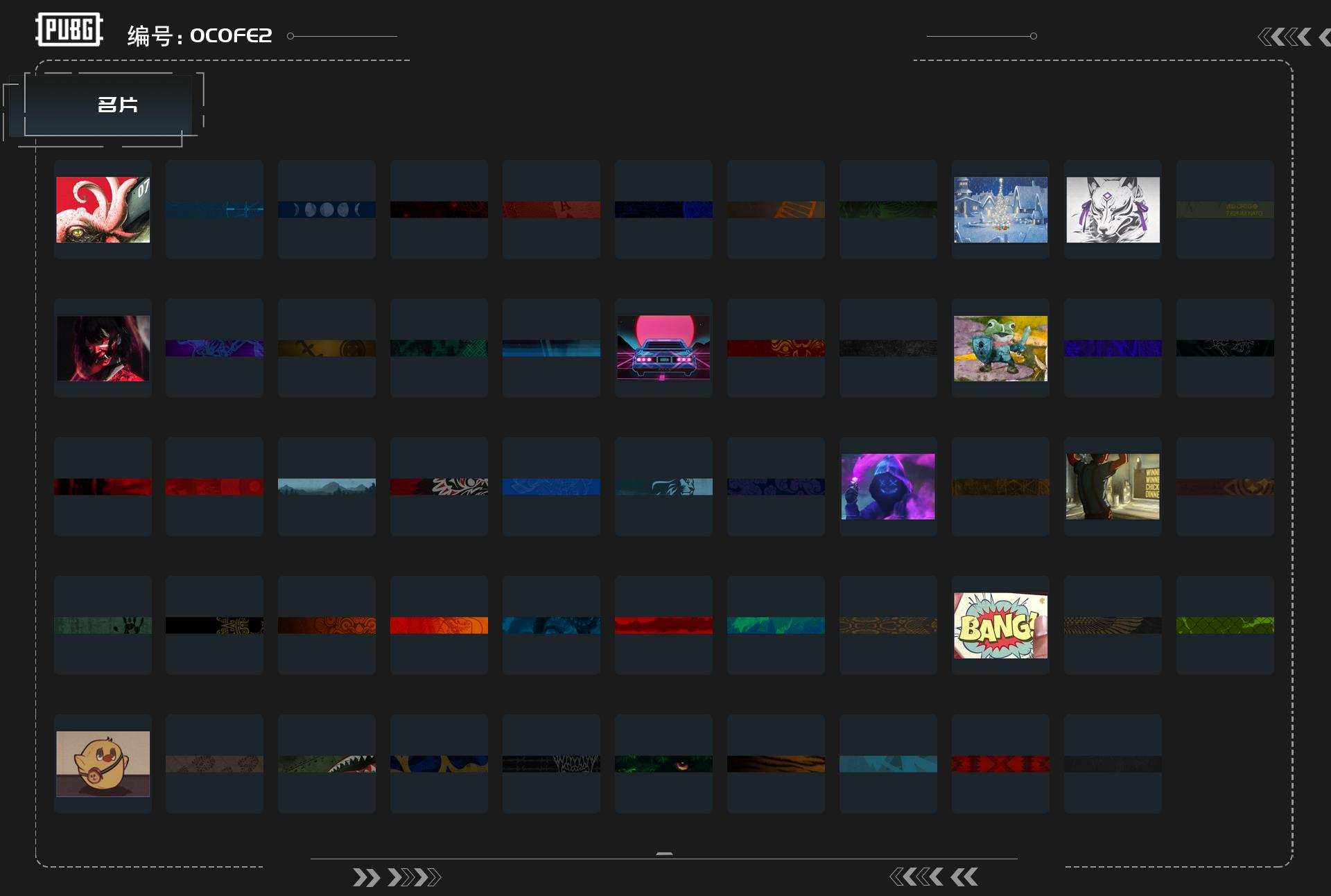Select the orange stripes banner card
Image resolution: width=1331 pixels, height=896 pixels.
(776, 209)
